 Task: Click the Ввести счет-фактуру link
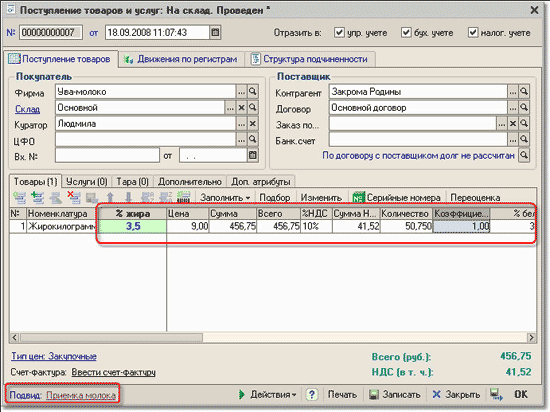(114, 372)
